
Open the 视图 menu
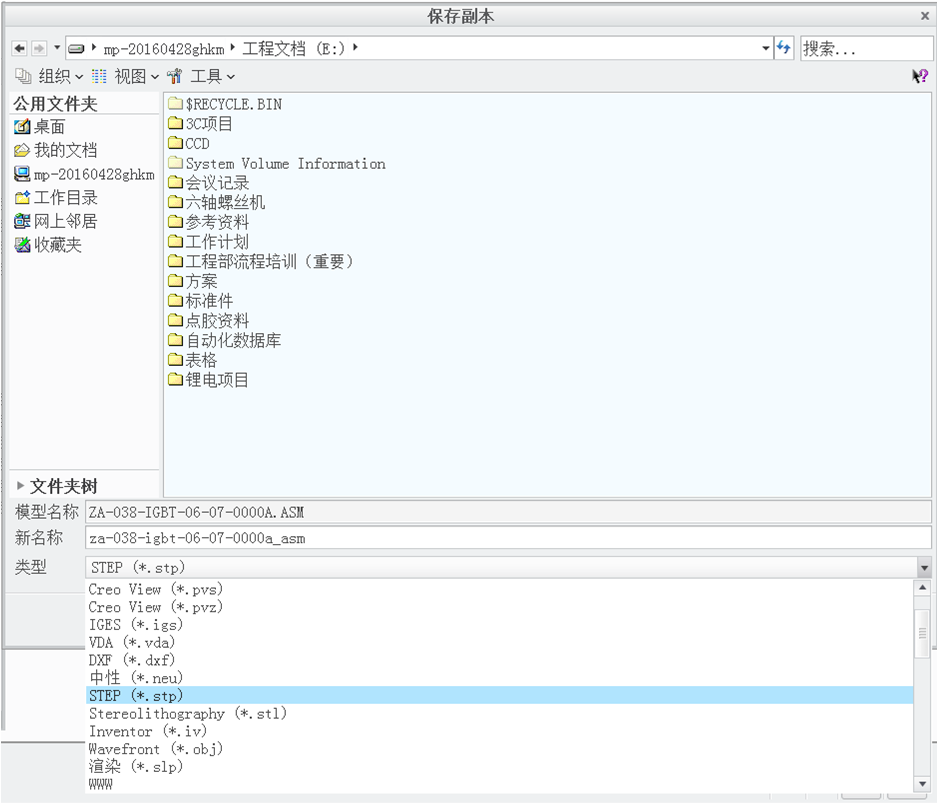[125, 77]
